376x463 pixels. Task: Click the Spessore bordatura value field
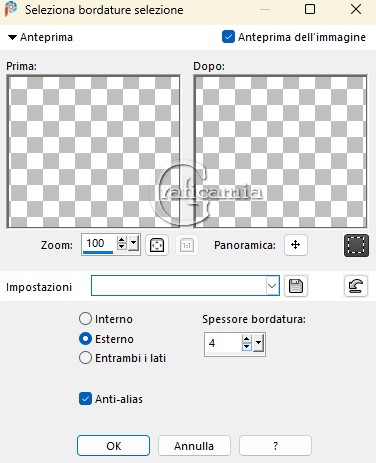(223, 343)
